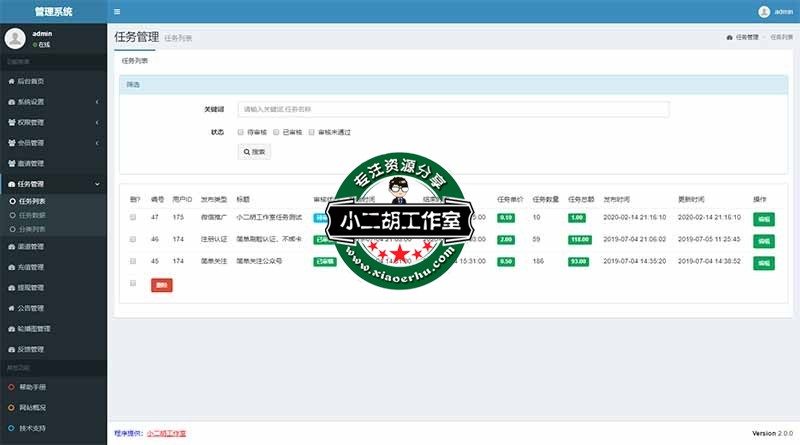Toggle the sidebar with the hamburger icon

(x=117, y=12)
